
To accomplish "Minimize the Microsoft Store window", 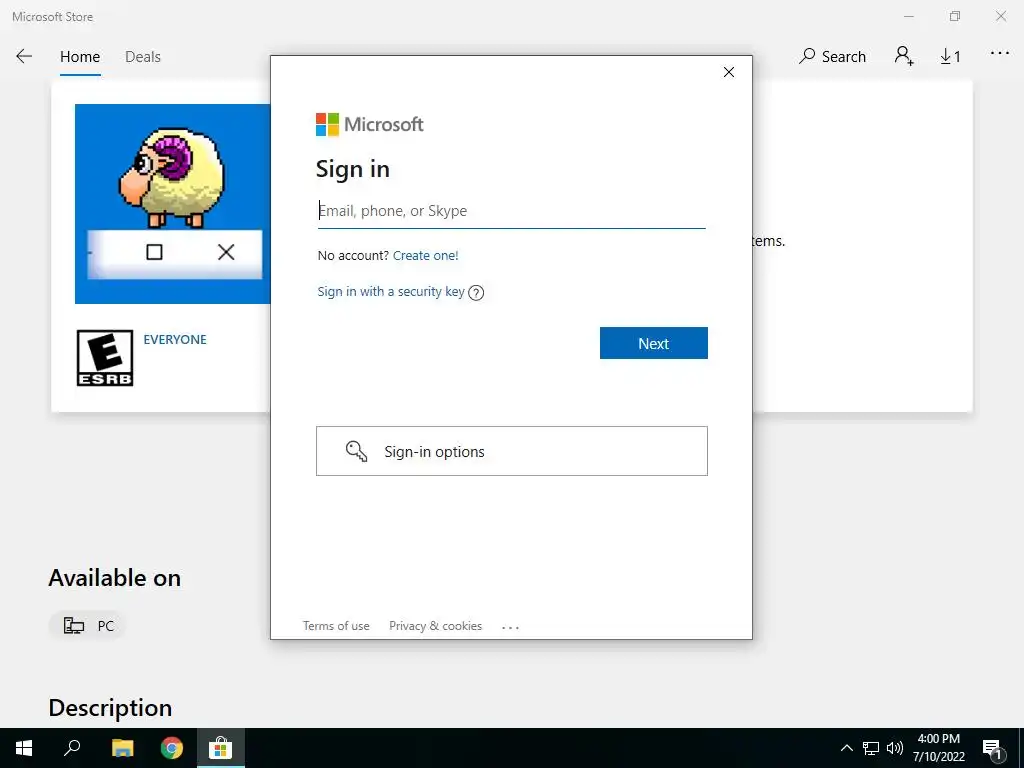I will pyautogui.click(x=909, y=16).
